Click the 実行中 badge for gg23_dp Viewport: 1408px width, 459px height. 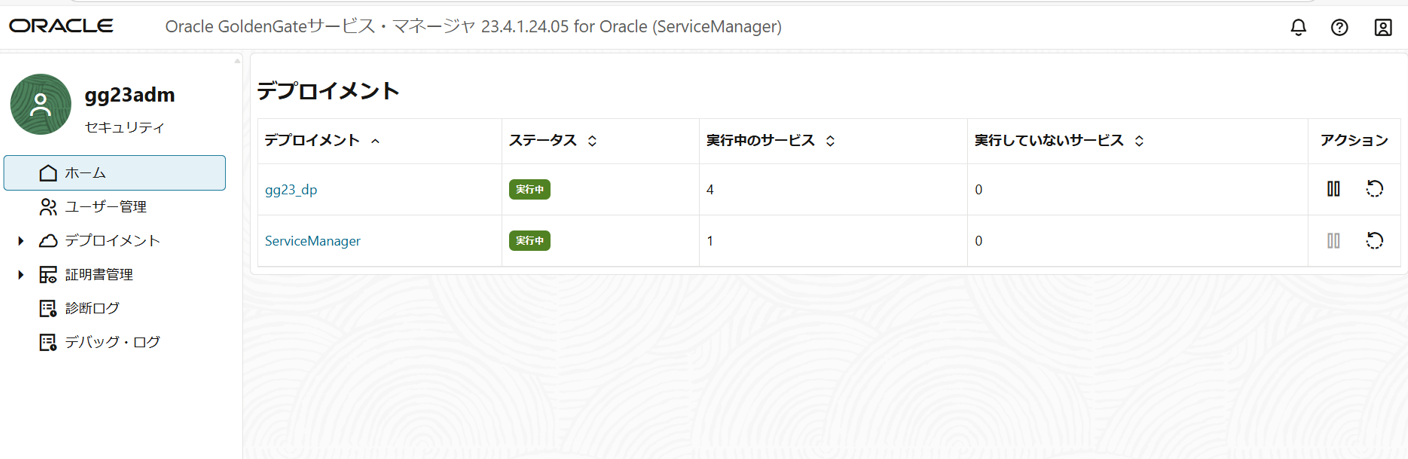pos(530,189)
